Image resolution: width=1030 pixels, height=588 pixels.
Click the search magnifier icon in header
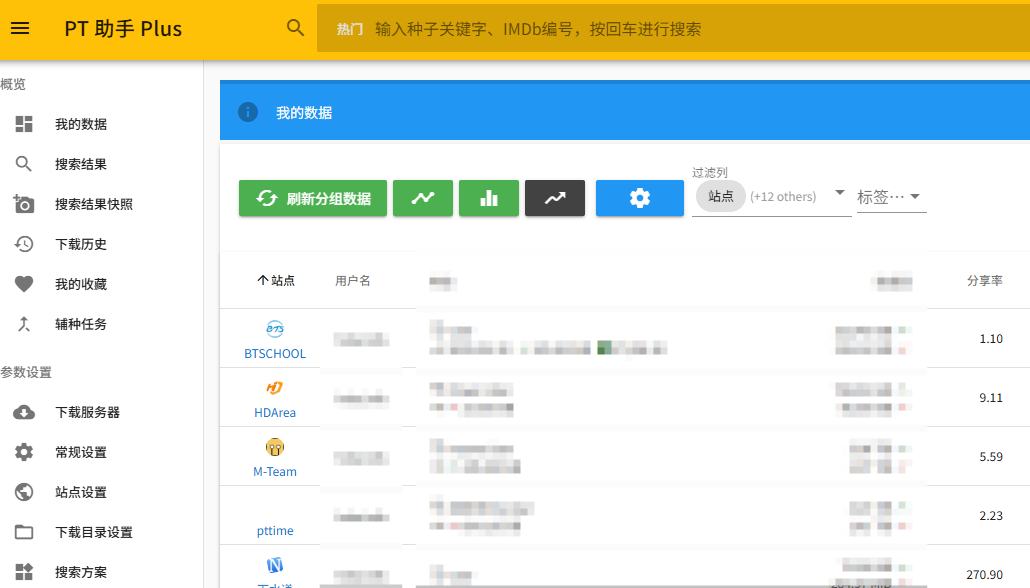295,28
